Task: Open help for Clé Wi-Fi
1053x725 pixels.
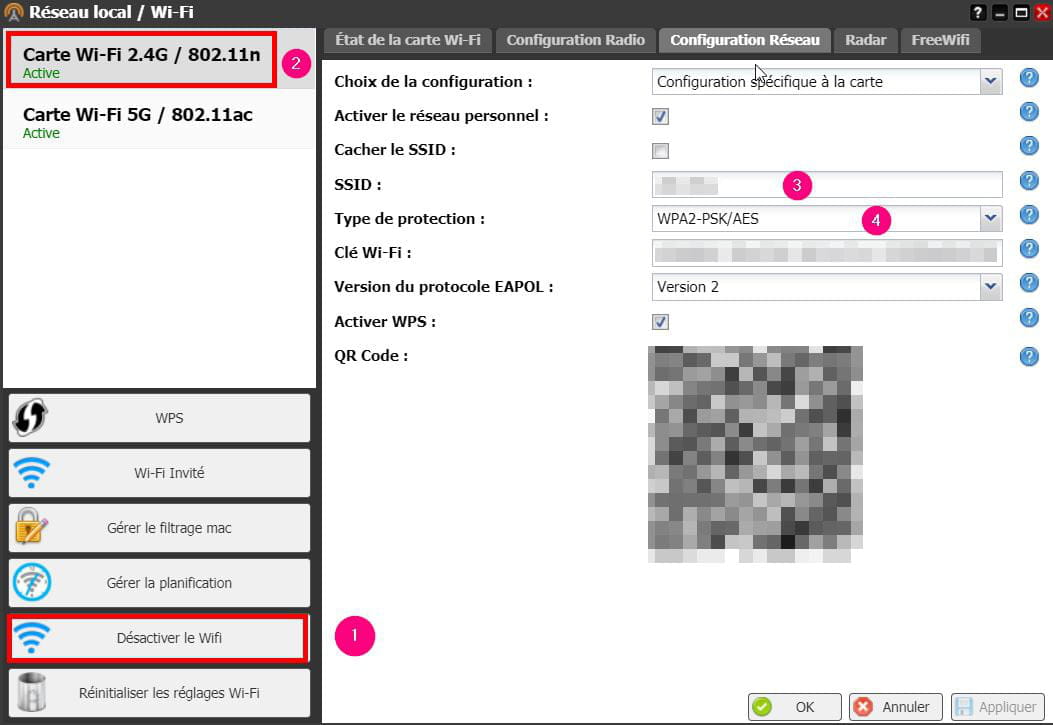Action: pyautogui.click(x=1029, y=248)
